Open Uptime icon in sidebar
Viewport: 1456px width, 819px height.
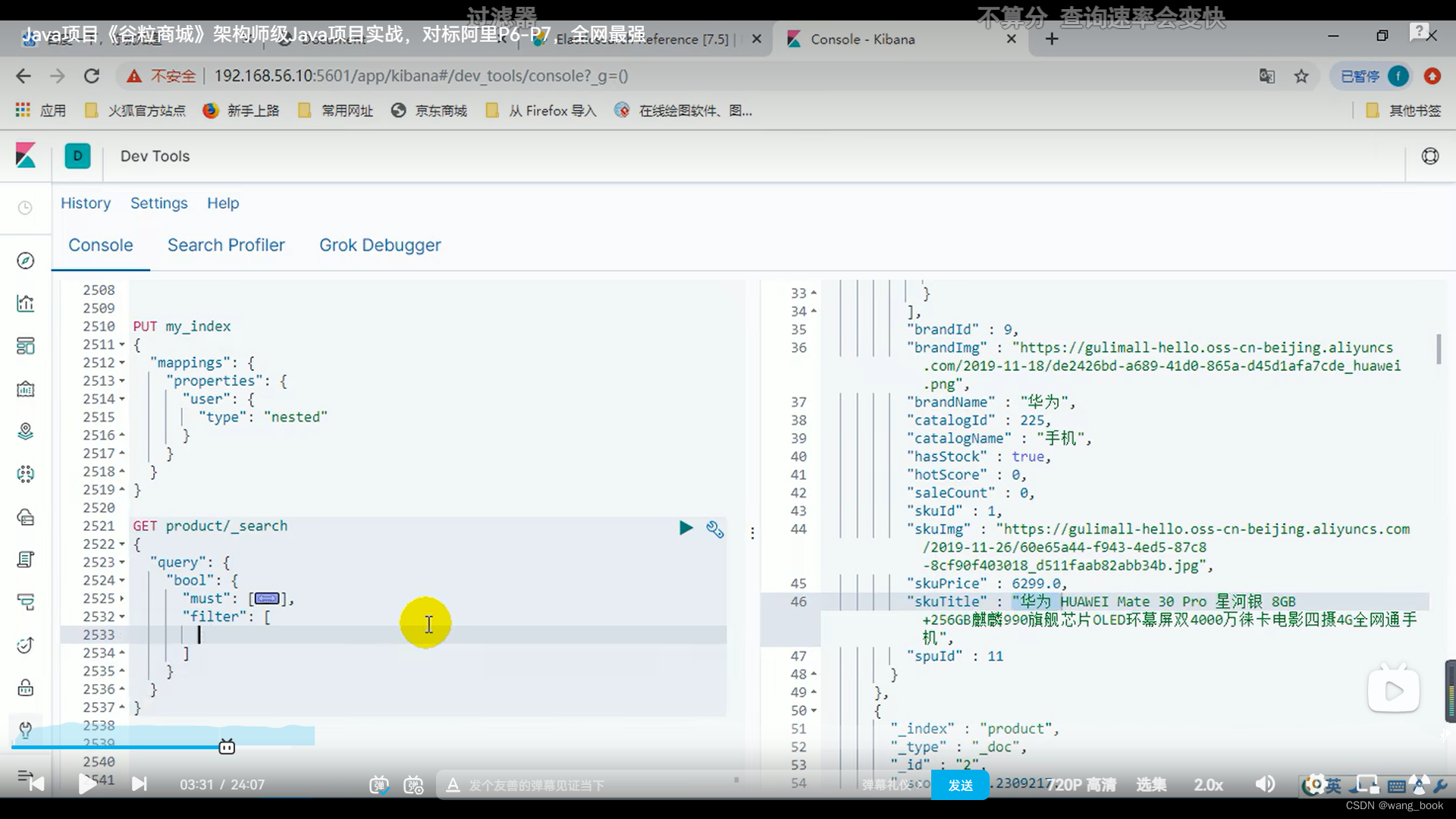pos(25,645)
